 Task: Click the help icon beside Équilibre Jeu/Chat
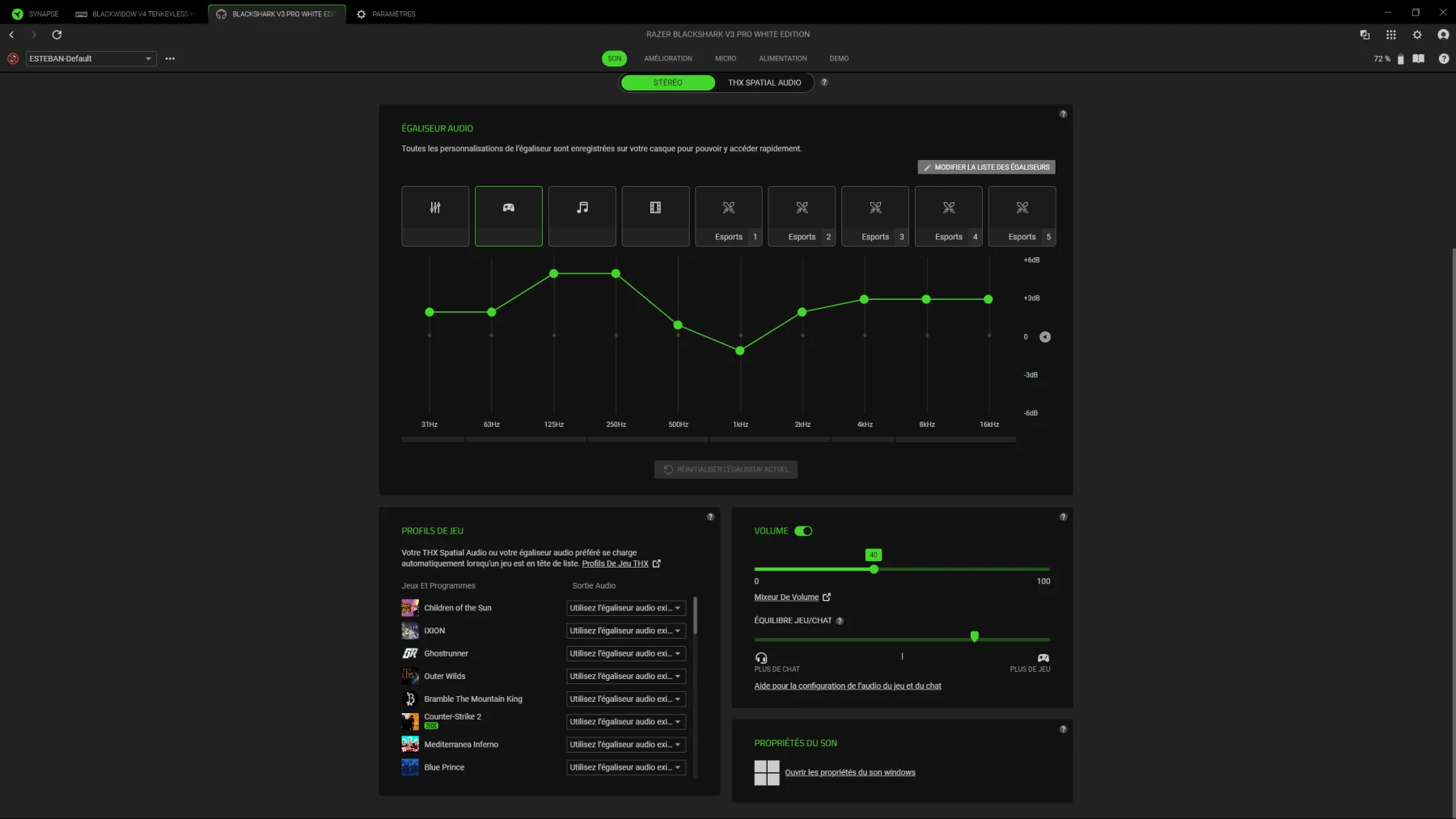[x=840, y=621]
